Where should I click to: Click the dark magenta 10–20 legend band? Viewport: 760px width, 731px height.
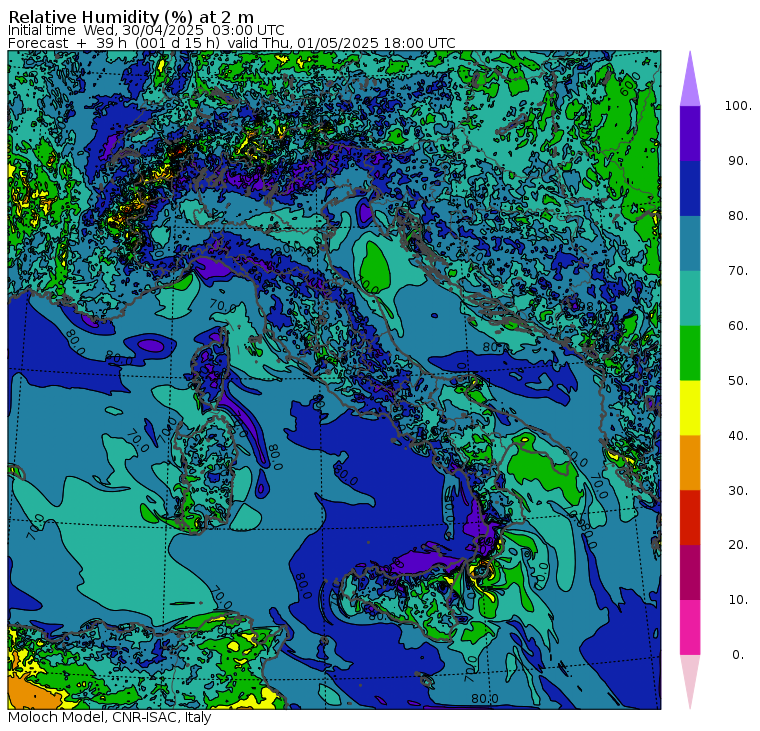coord(690,572)
